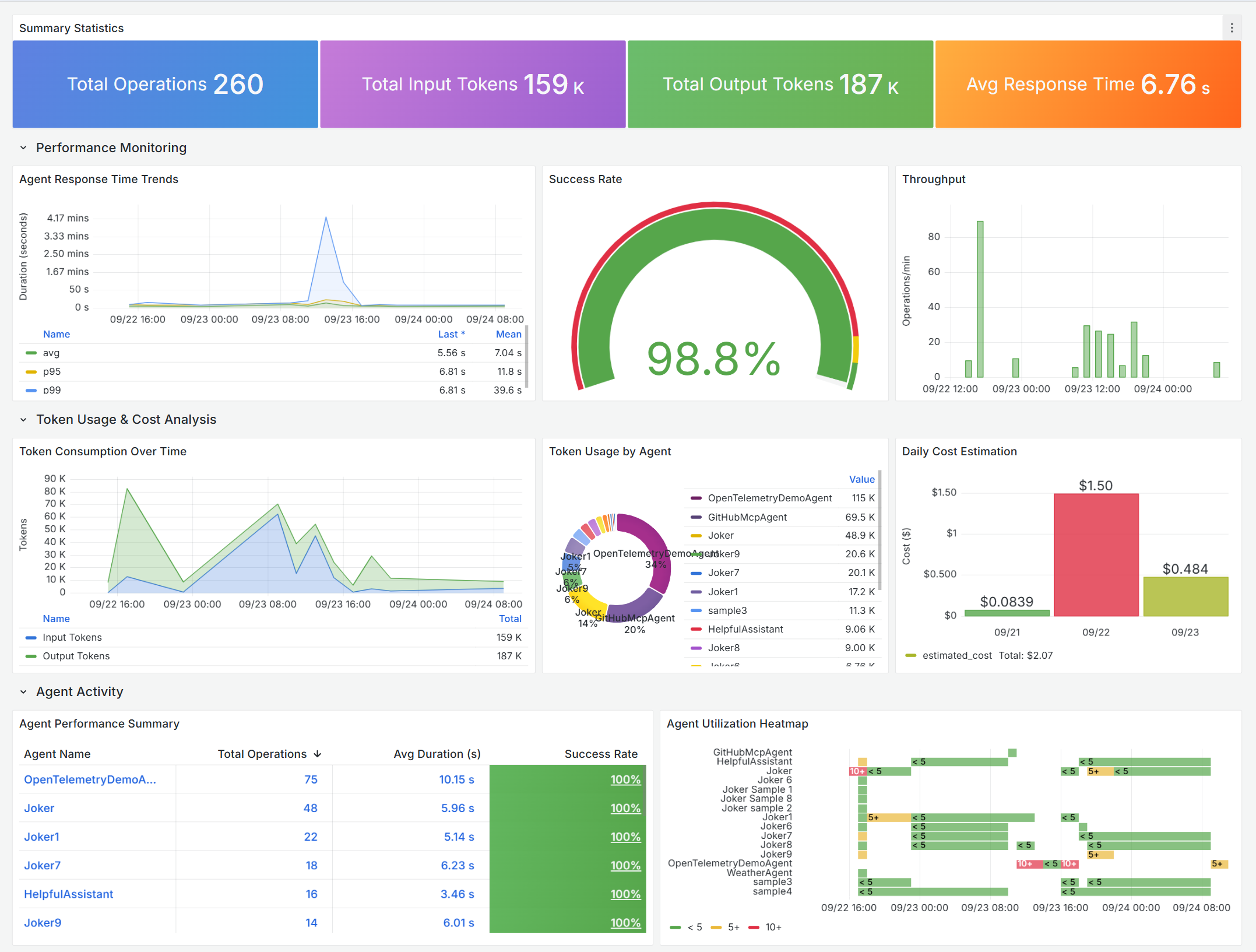Collapse the Token Usage & Cost Analysis row
Image resolution: width=1256 pixels, height=952 pixels.
coord(23,420)
